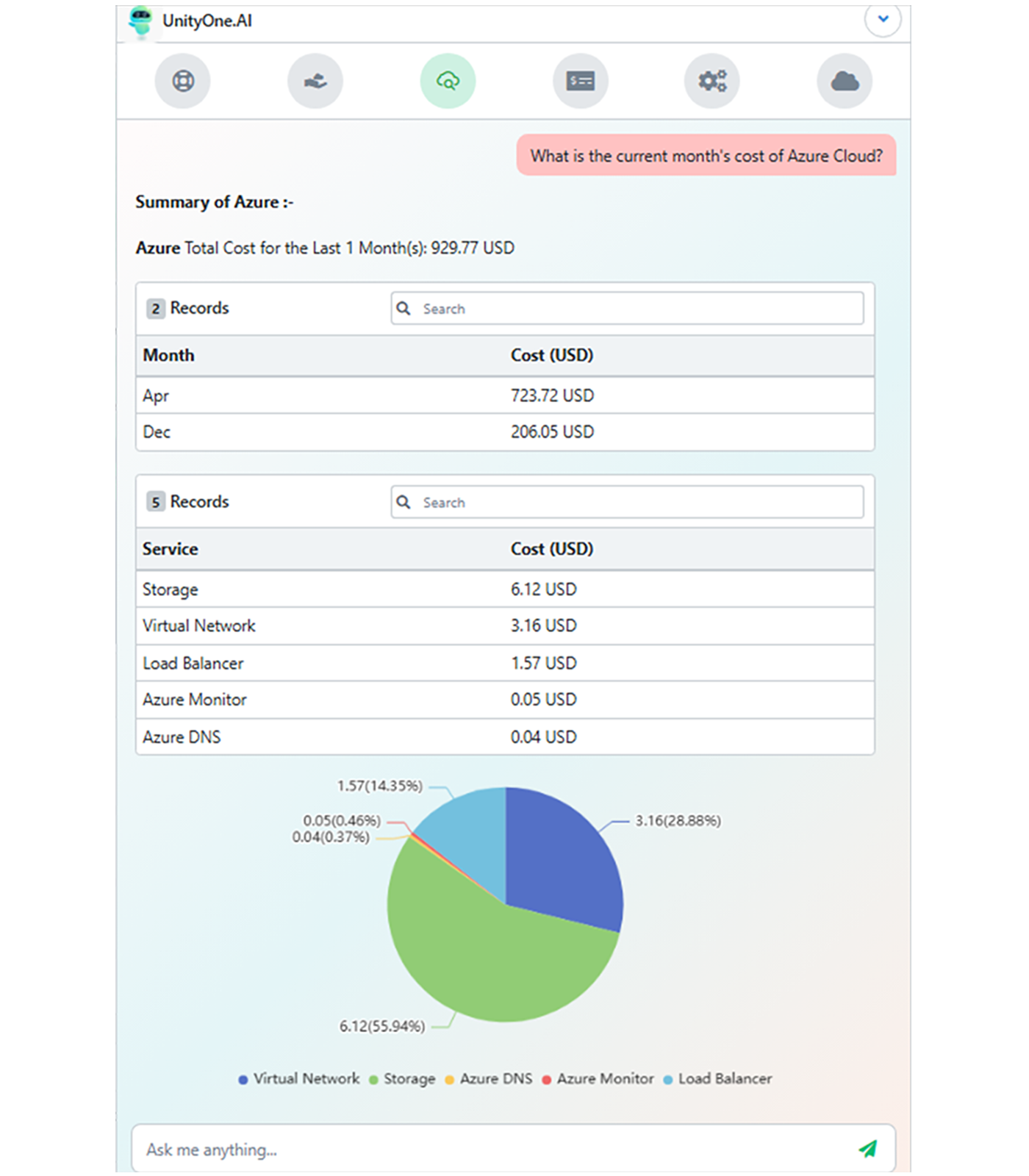Image resolution: width=1029 pixels, height=1176 pixels.
Task: Click the UnityOne.AI robot logo
Action: coord(140,21)
